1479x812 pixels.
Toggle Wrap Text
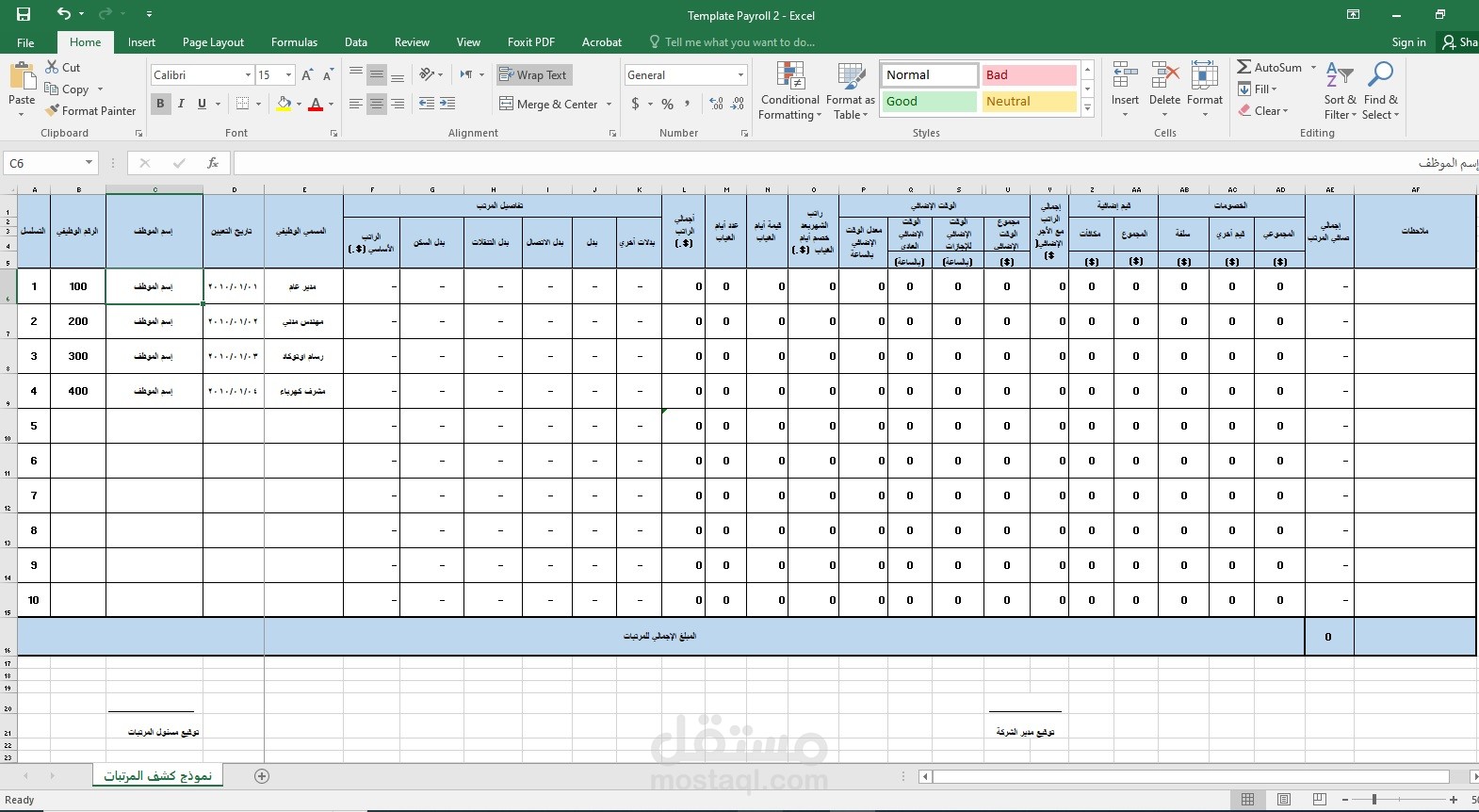point(533,75)
